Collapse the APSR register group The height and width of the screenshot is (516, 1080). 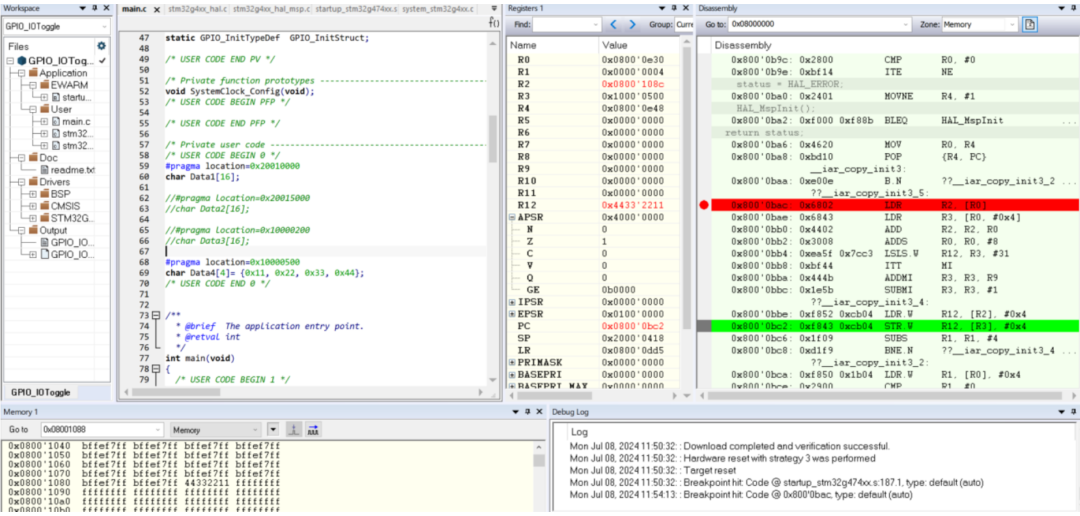tap(512, 217)
